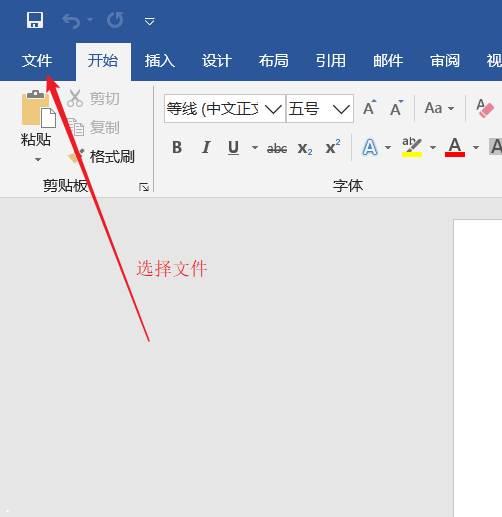Screen dimensions: 502x517
Task: Select the 布局 ribbon tab
Action: point(274,61)
